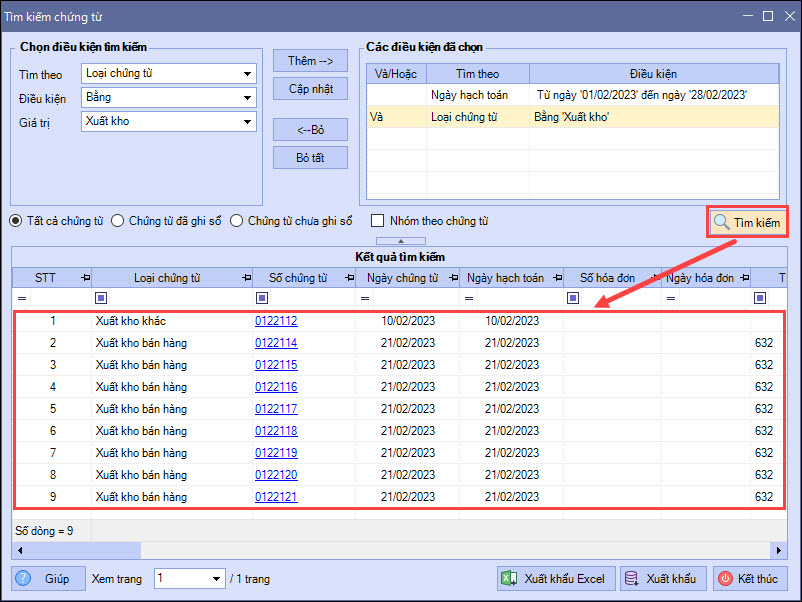Viewport: 802px width, 602px height.
Task: Pin the Số chứng từ column header
Action: (x=345, y=278)
